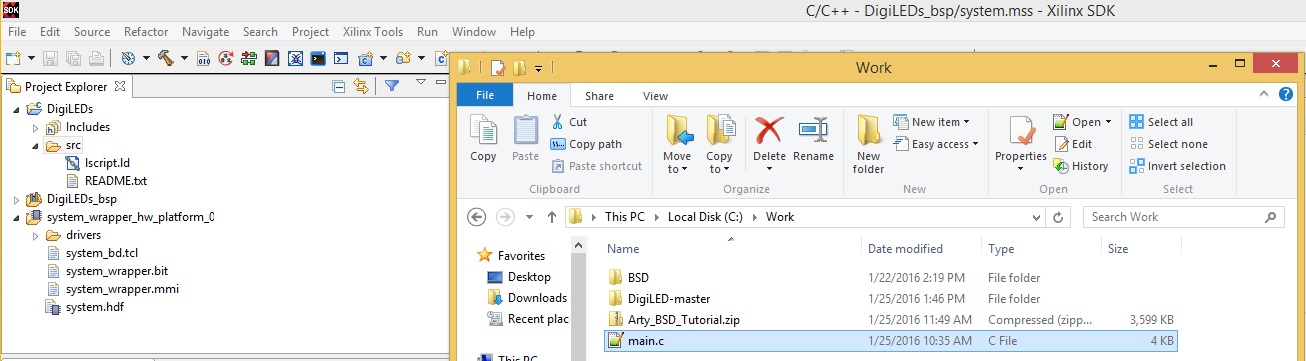The width and height of the screenshot is (1306, 361).
Task: Click the green Program FPGA icon
Action: [249, 58]
